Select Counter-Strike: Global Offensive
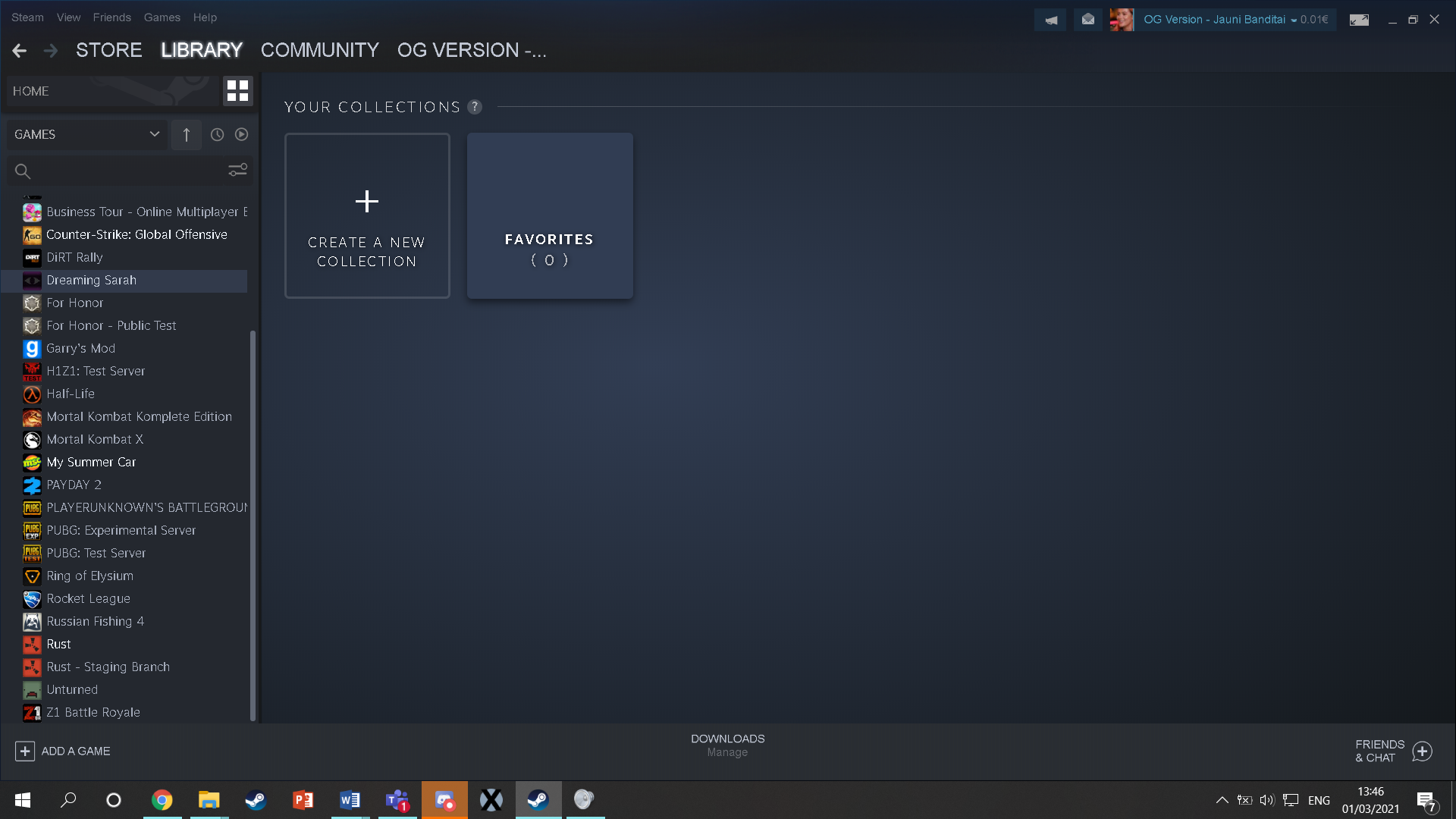The height and width of the screenshot is (819, 1456). point(136,234)
